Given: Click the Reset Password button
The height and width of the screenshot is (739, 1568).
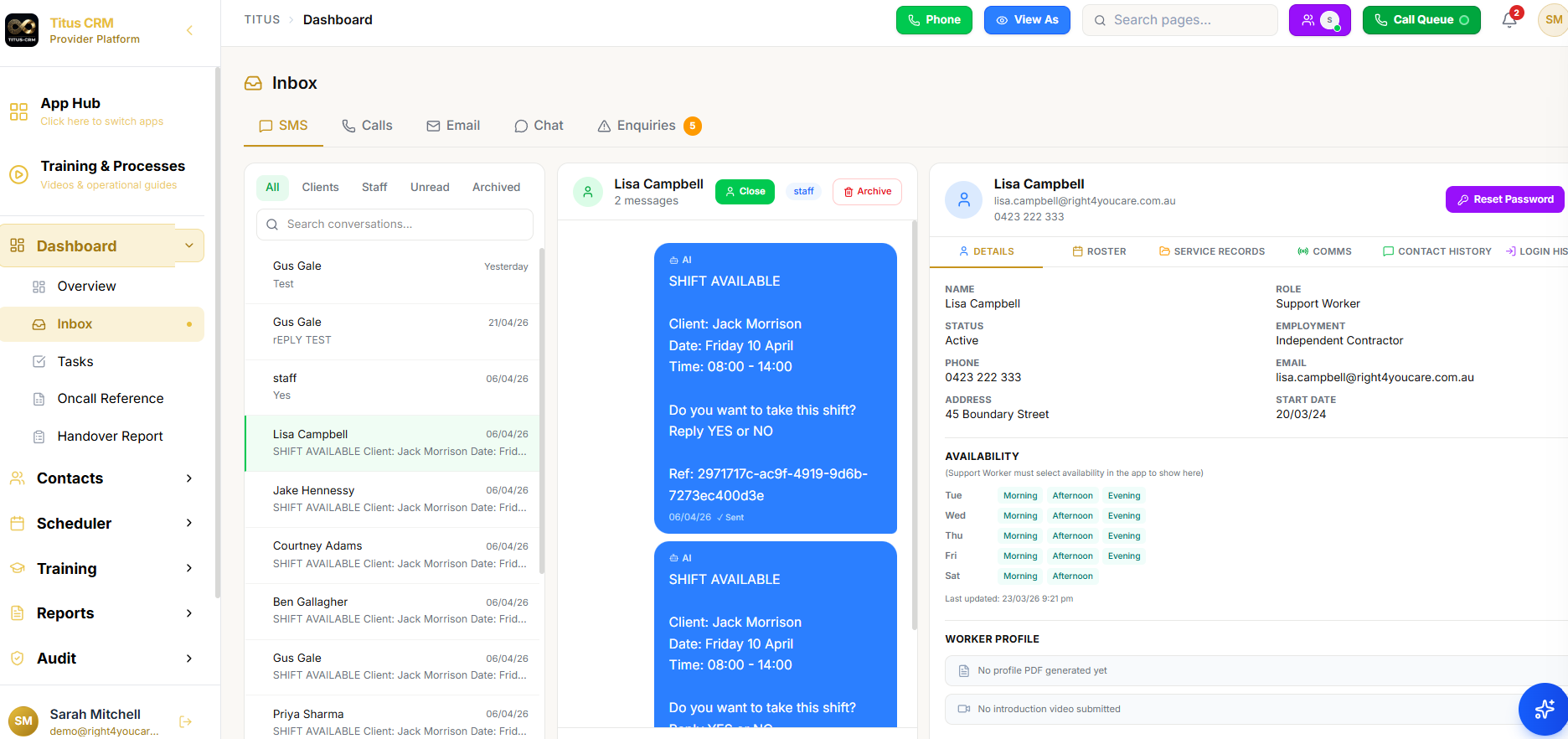Looking at the screenshot, I should tap(1505, 199).
